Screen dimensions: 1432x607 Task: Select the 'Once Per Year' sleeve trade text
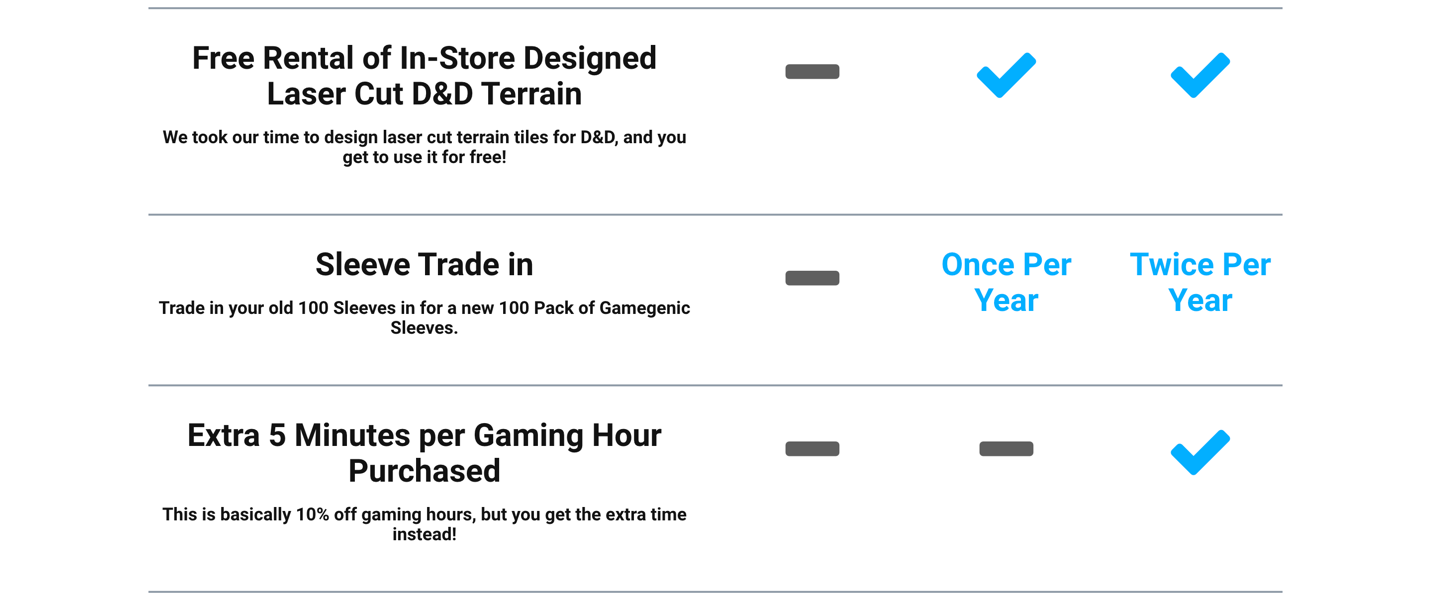[x=1006, y=282]
